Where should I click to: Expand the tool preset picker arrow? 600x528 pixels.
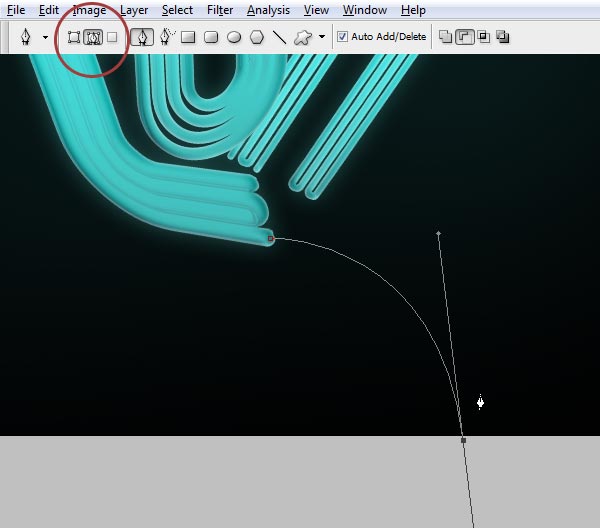click(46, 37)
